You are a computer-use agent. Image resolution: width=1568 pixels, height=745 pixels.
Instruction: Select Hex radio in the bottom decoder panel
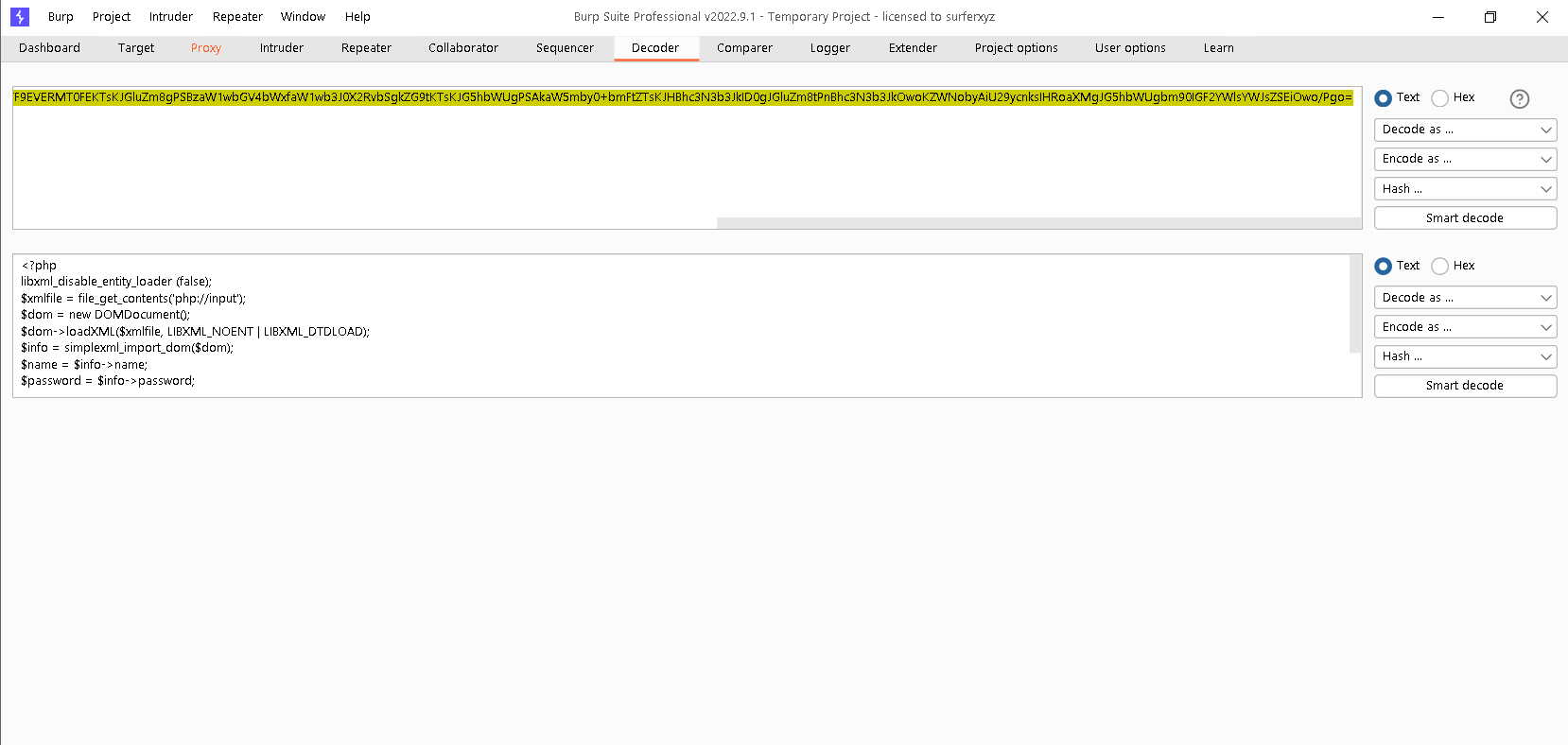1440,267
